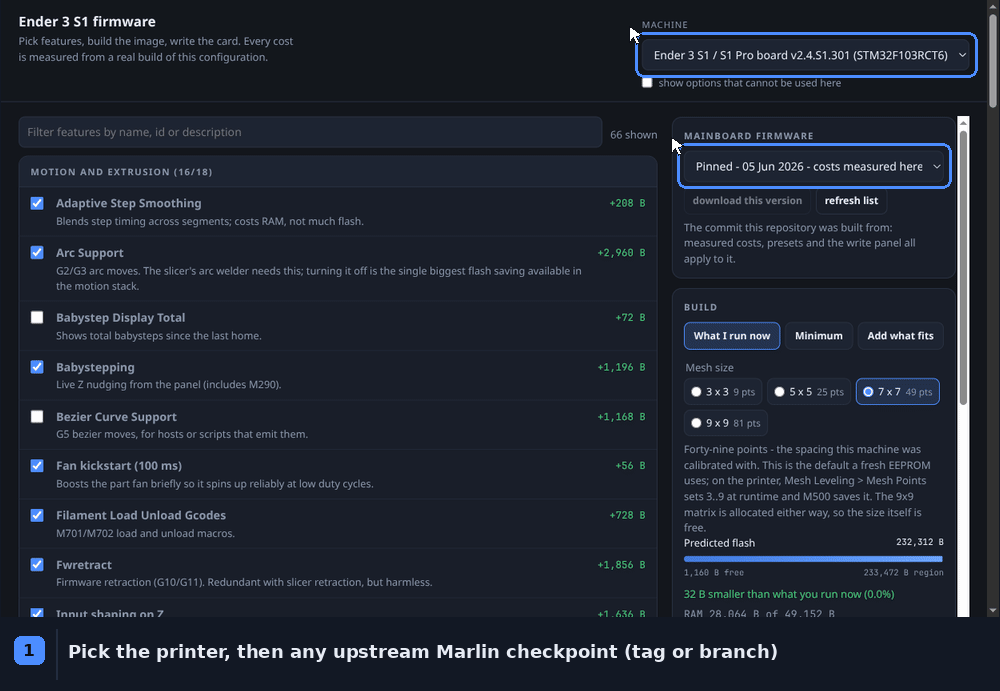Choose the 9 x 9 mesh size
1000x691 pixels.
pyautogui.click(x=726, y=423)
